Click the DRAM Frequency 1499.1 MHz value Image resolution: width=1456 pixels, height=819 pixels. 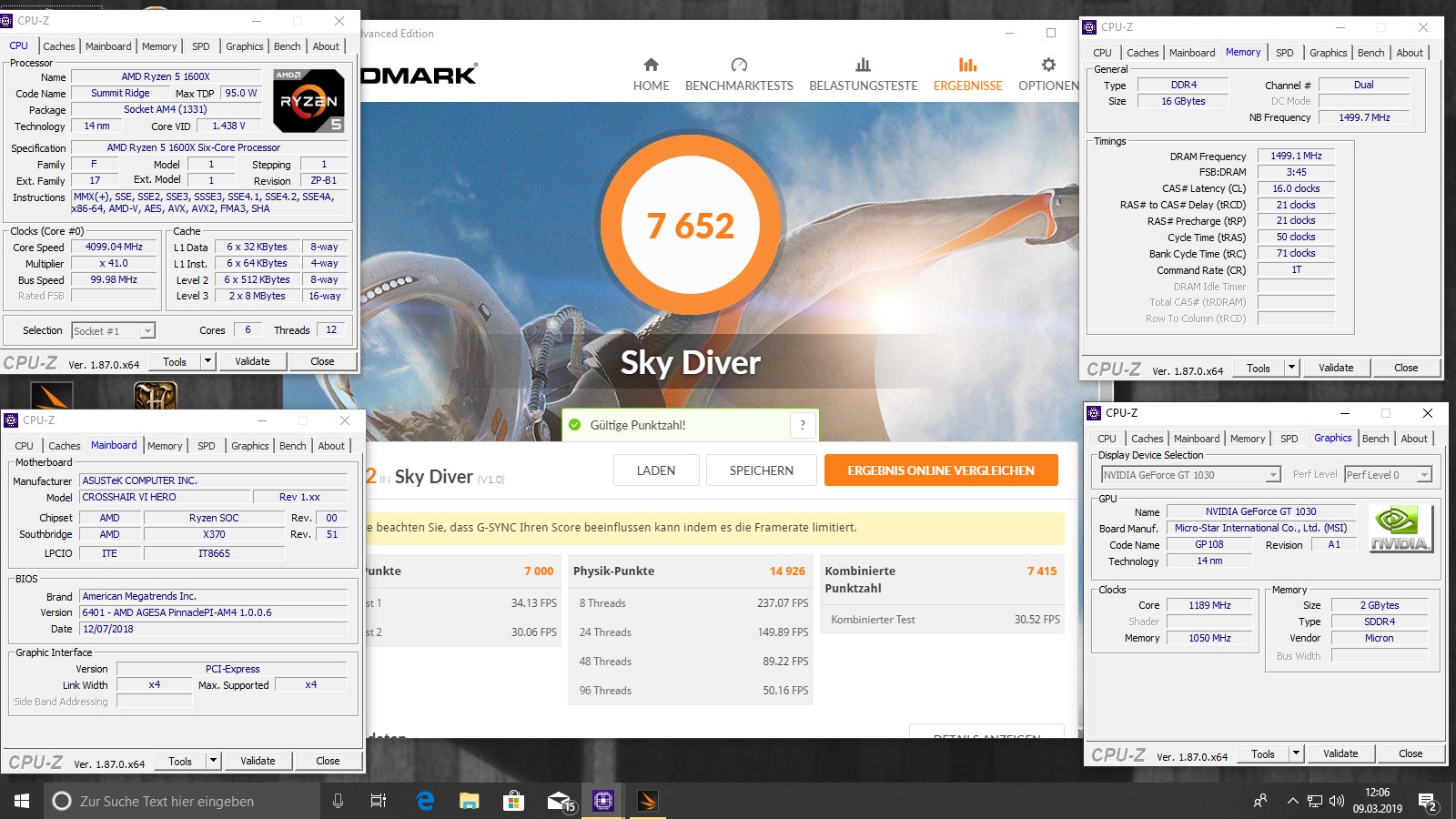[1296, 156]
